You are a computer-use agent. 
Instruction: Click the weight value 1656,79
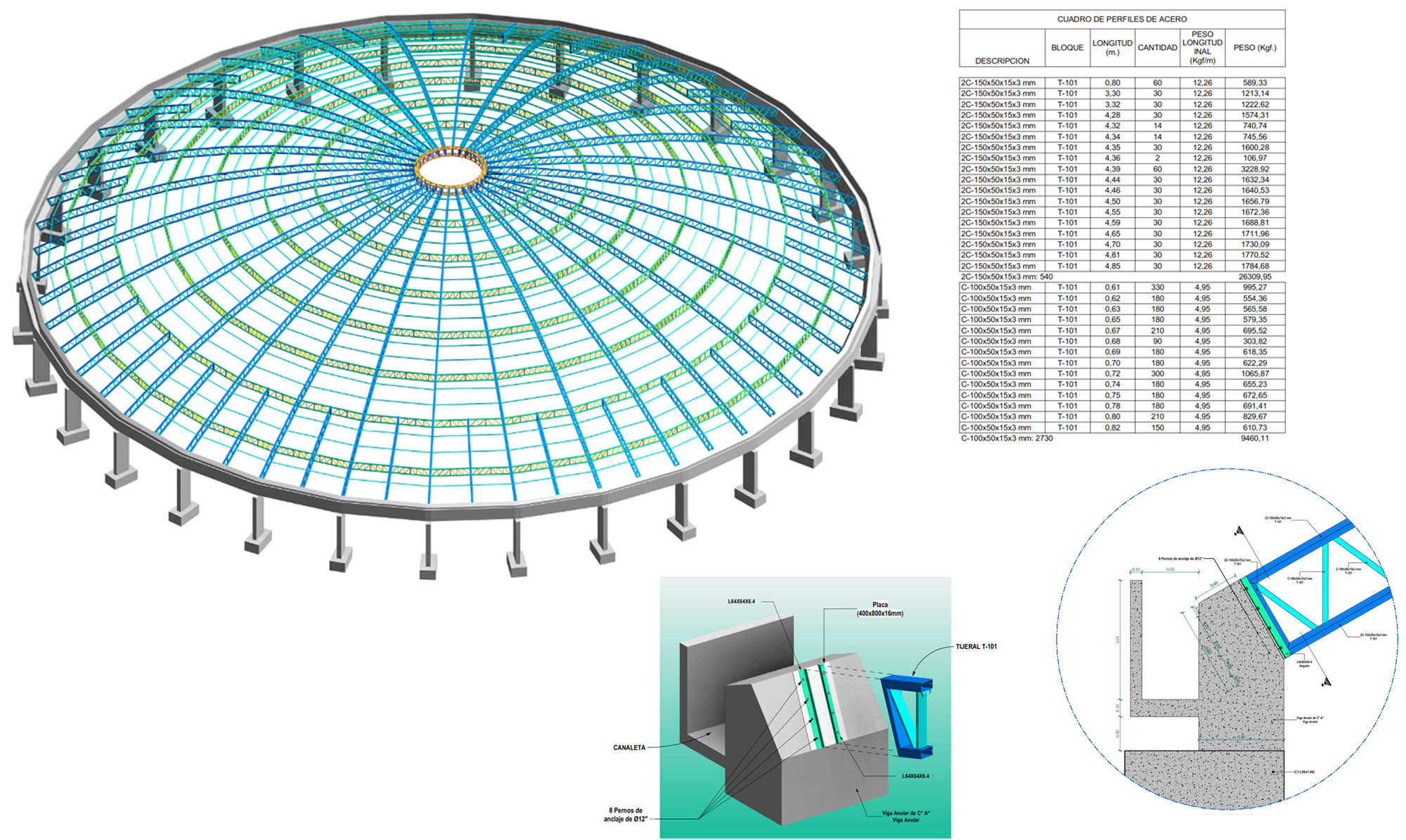tap(1255, 202)
